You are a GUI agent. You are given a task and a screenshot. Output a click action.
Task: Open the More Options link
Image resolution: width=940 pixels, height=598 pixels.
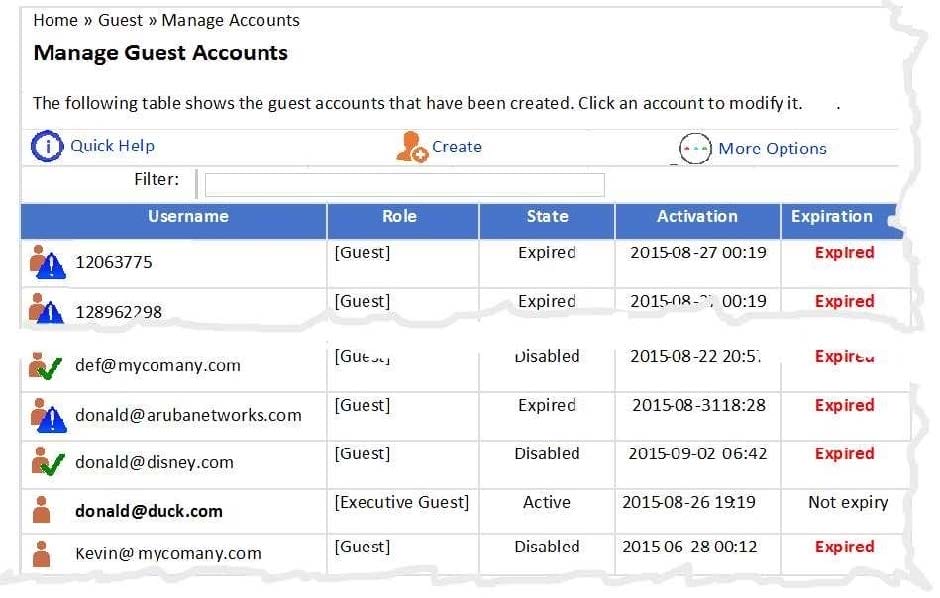tap(772, 149)
